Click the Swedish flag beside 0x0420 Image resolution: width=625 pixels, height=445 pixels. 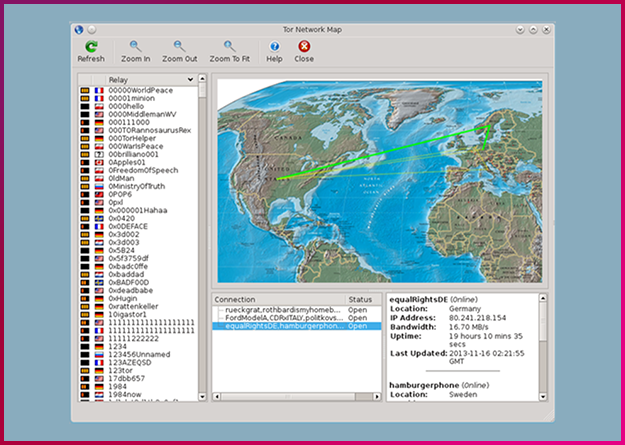click(99, 219)
